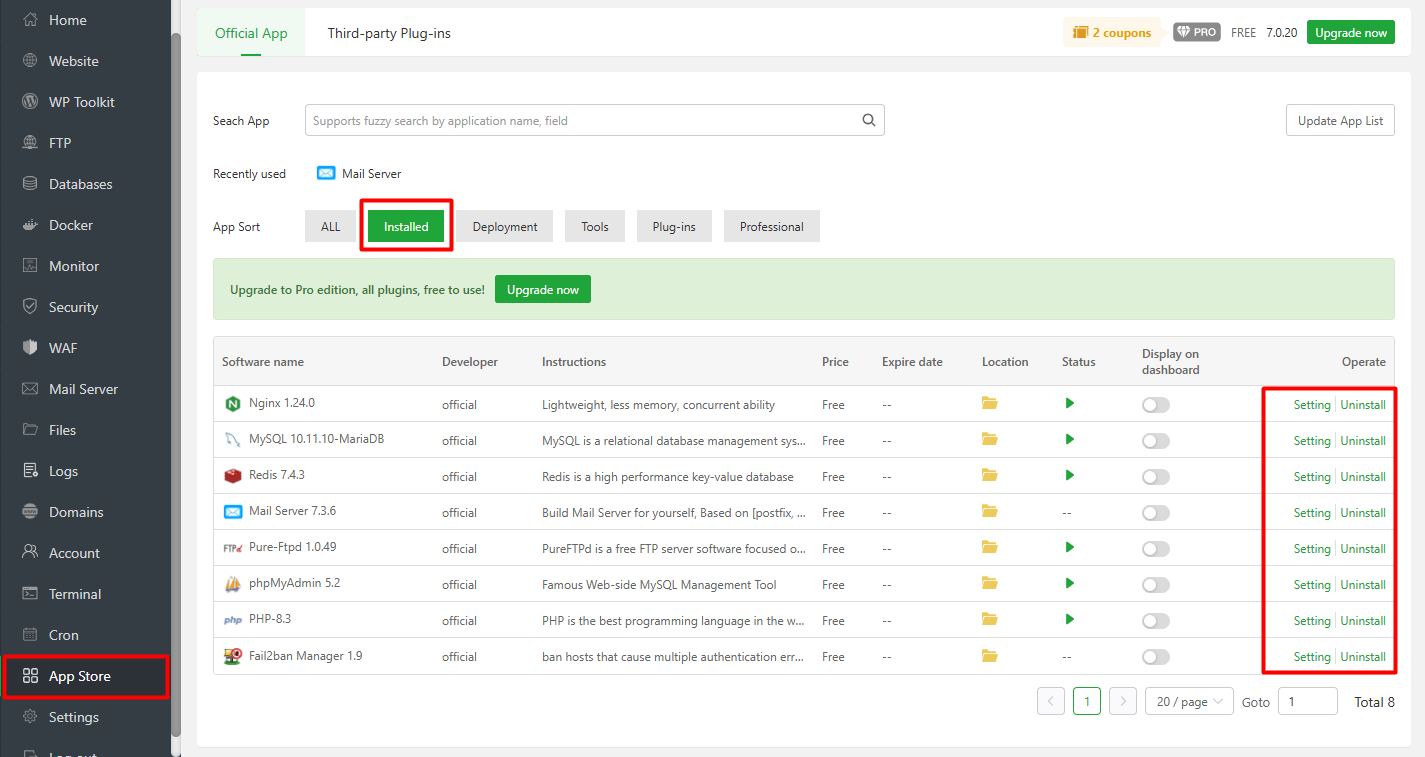Click the Update App List button
Image resolution: width=1425 pixels, height=757 pixels.
pyautogui.click(x=1340, y=119)
